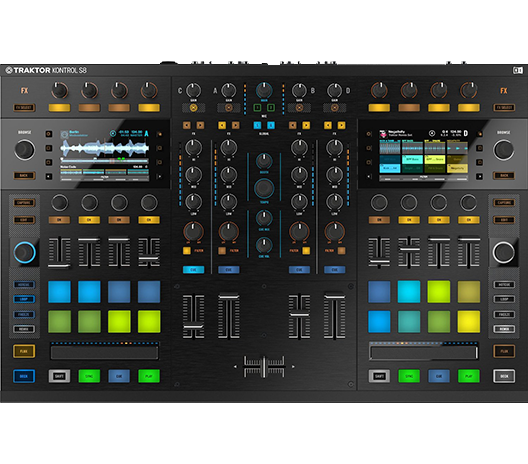The height and width of the screenshot is (464, 528).
Task: Trigger the olive pad on the right deck
Action: [x=469, y=292]
